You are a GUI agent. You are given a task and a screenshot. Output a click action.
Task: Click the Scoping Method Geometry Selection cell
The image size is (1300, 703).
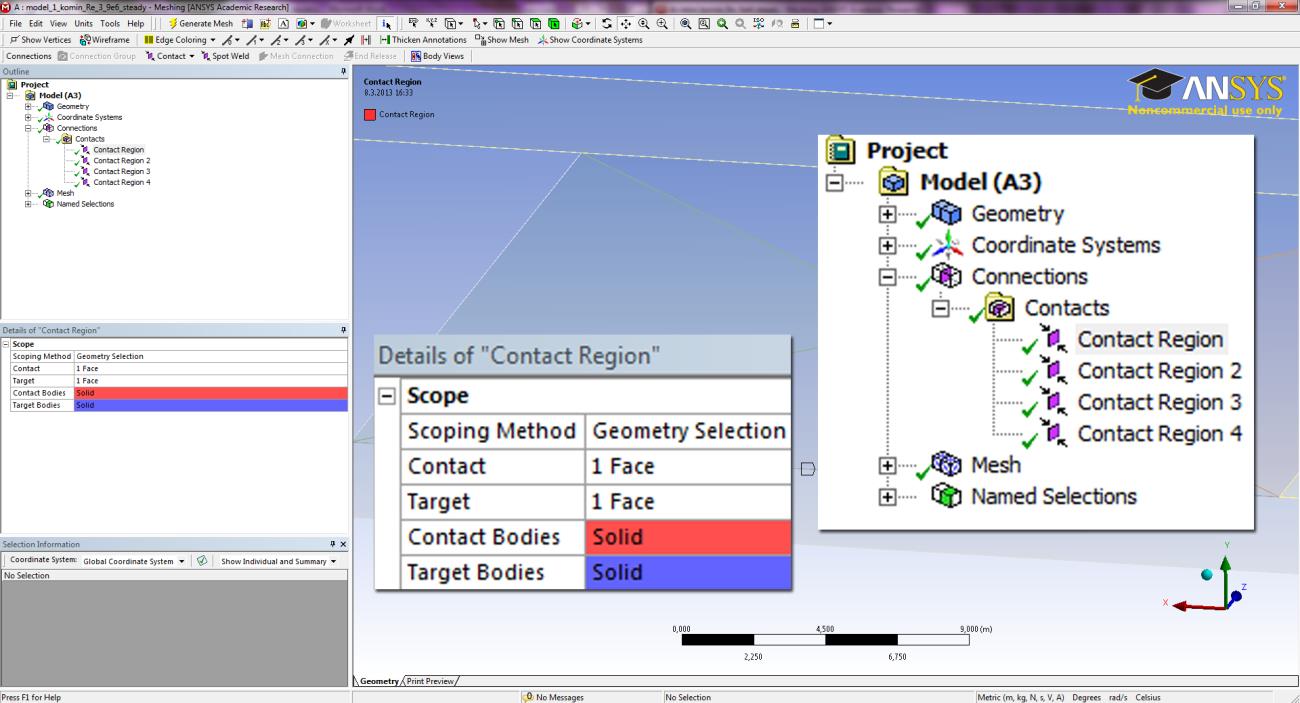click(x=211, y=356)
